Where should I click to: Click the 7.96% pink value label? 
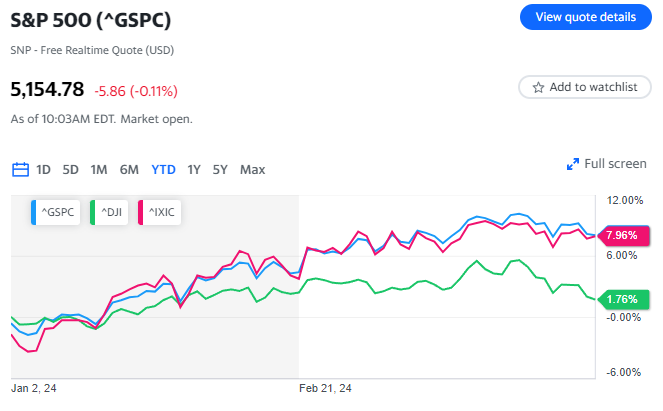pyautogui.click(x=623, y=236)
